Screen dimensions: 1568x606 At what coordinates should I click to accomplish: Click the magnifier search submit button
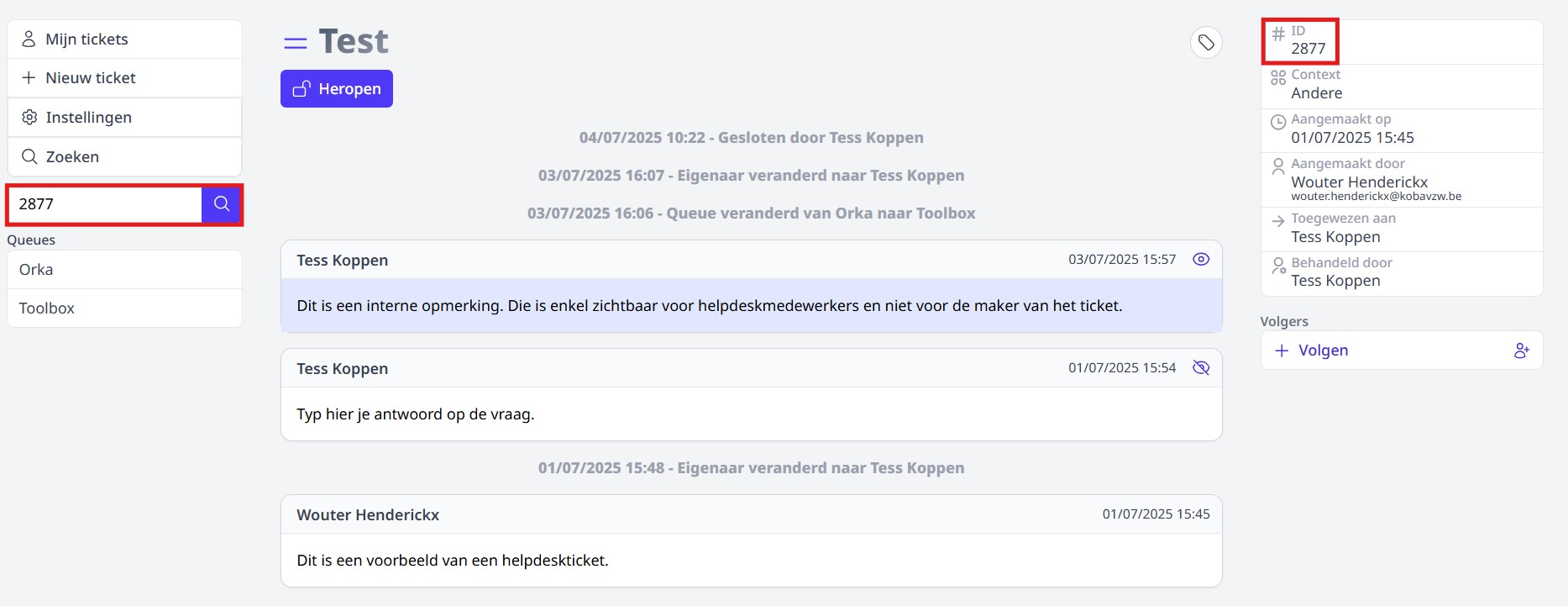click(222, 204)
